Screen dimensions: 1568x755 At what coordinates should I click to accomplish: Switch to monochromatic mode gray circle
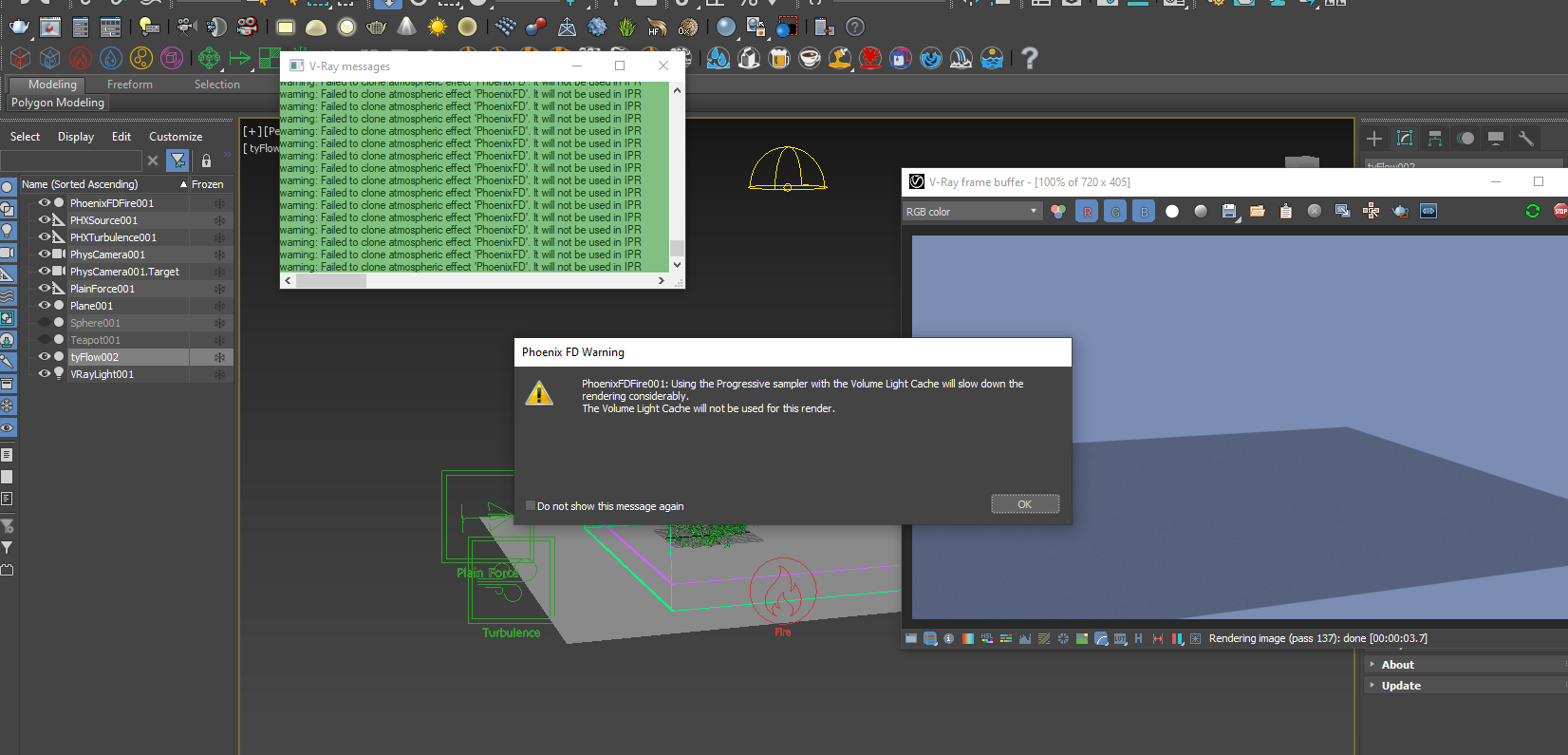pyautogui.click(x=1201, y=211)
